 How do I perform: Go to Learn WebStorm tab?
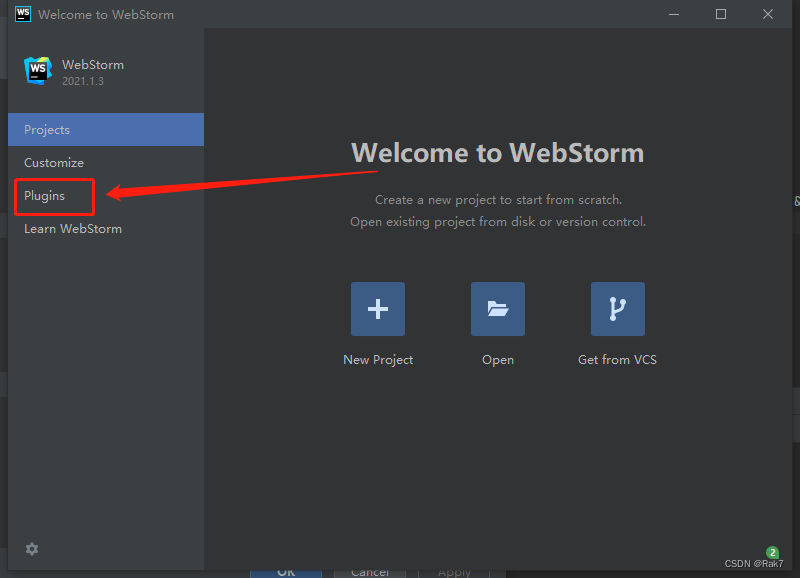pos(106,229)
